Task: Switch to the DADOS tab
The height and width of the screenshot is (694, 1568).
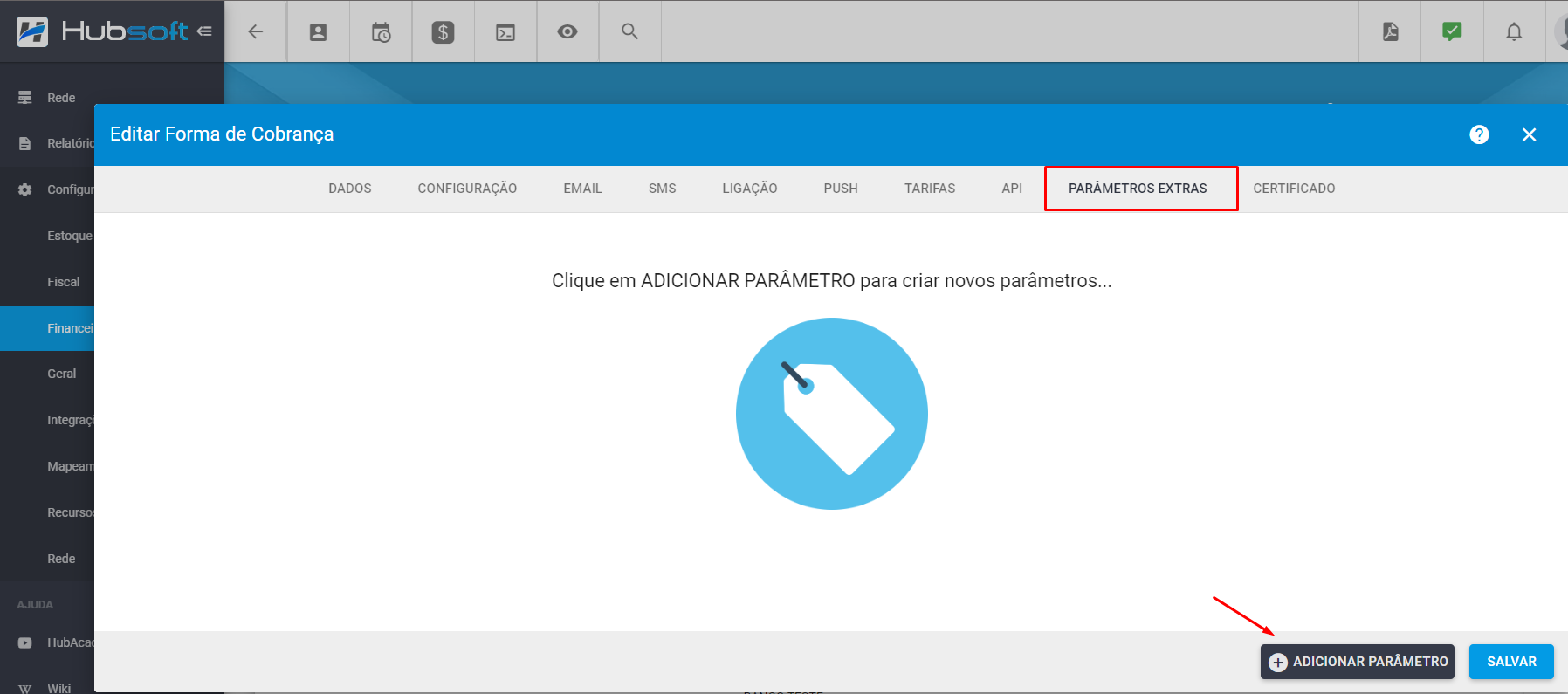Action: (x=350, y=189)
